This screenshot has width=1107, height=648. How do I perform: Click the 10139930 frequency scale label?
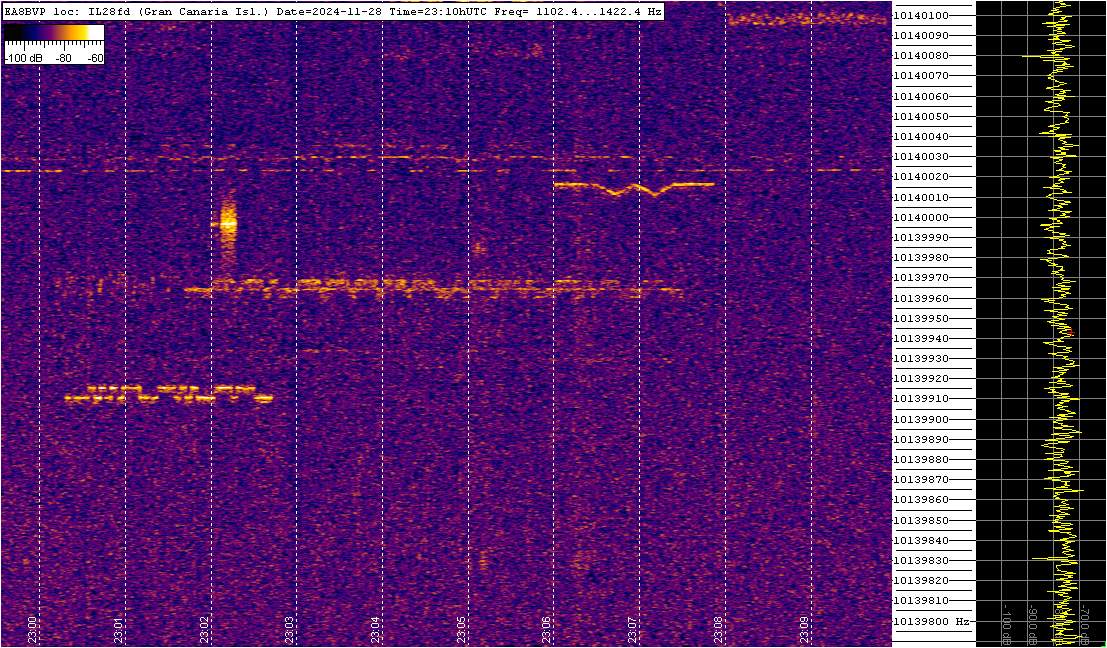[921, 359]
